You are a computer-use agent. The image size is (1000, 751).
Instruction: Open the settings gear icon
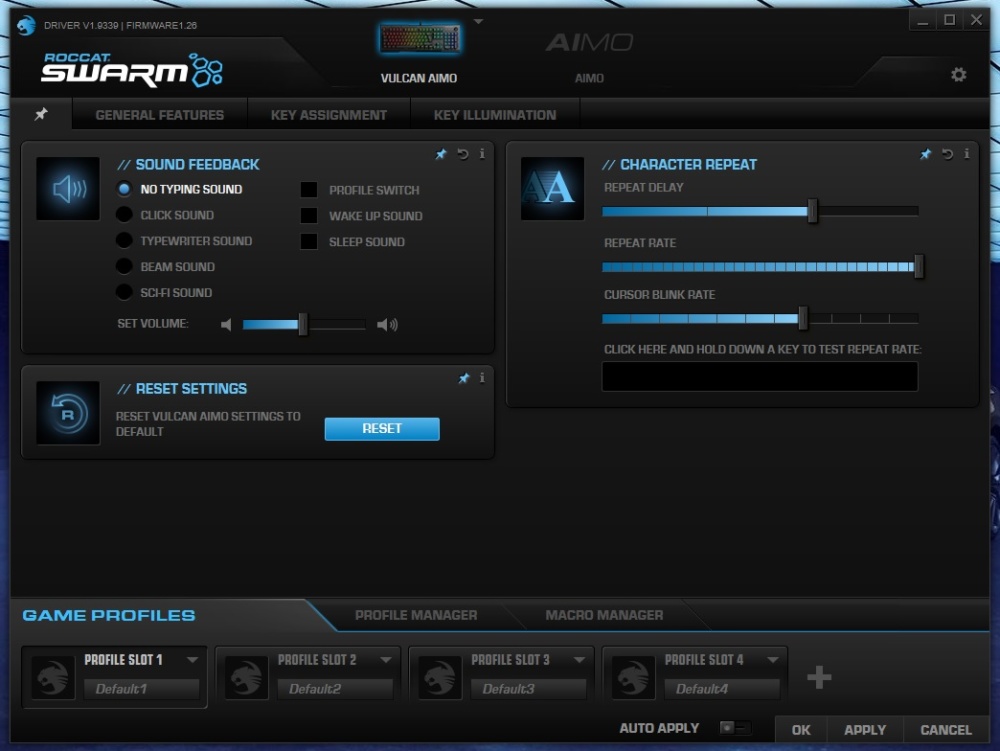coord(958,75)
